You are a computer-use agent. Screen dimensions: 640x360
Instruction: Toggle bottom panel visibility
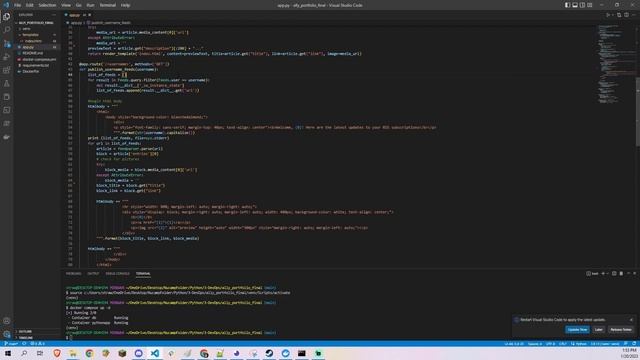[x=575, y=5]
